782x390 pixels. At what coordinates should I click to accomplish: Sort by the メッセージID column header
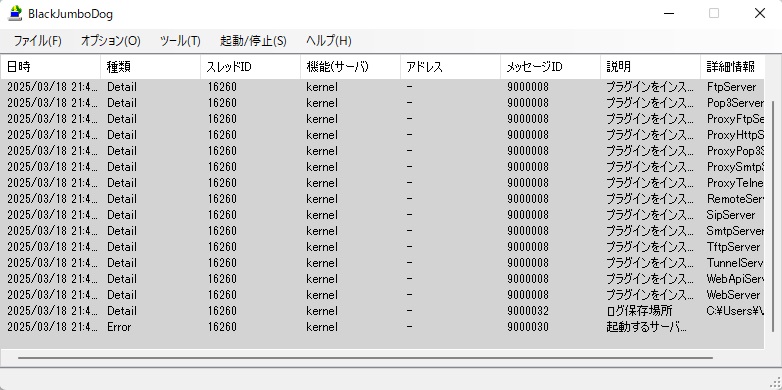[x=551, y=66]
